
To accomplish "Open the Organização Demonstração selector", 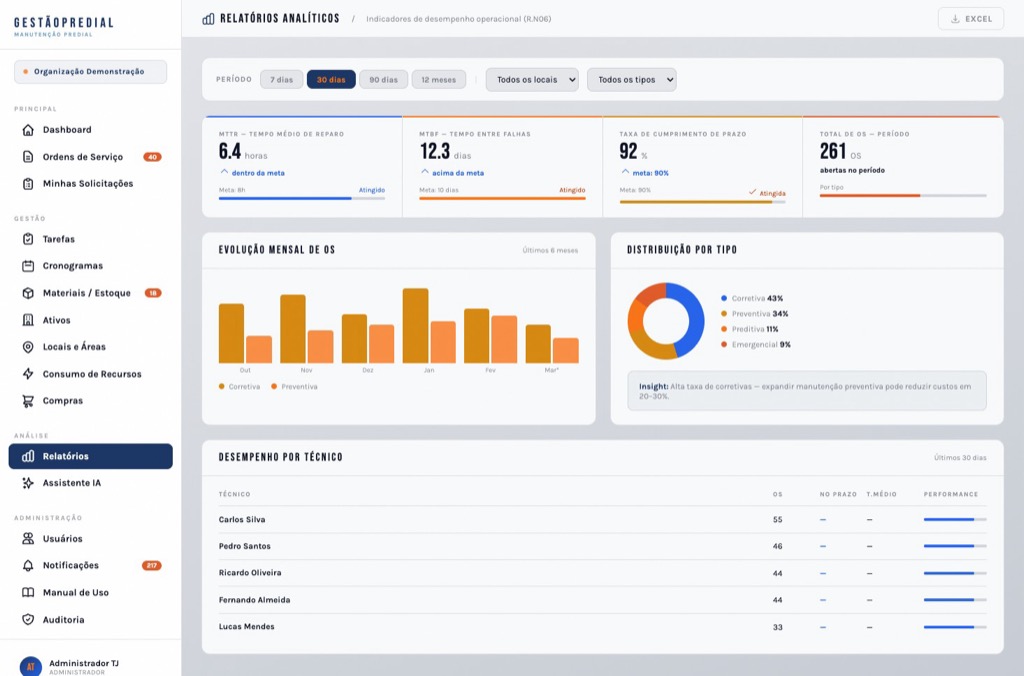I will tap(90, 72).
